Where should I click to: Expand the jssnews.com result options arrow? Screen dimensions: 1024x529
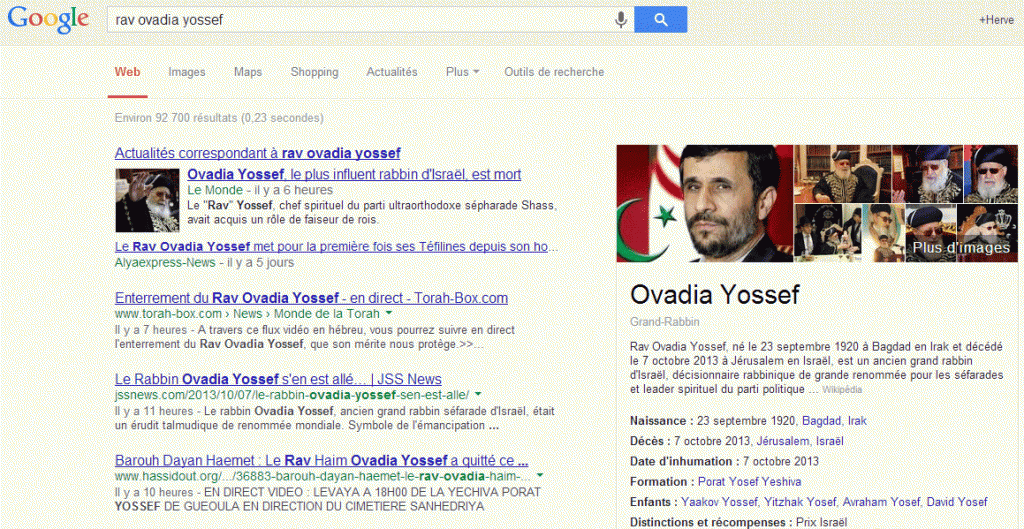point(478,394)
